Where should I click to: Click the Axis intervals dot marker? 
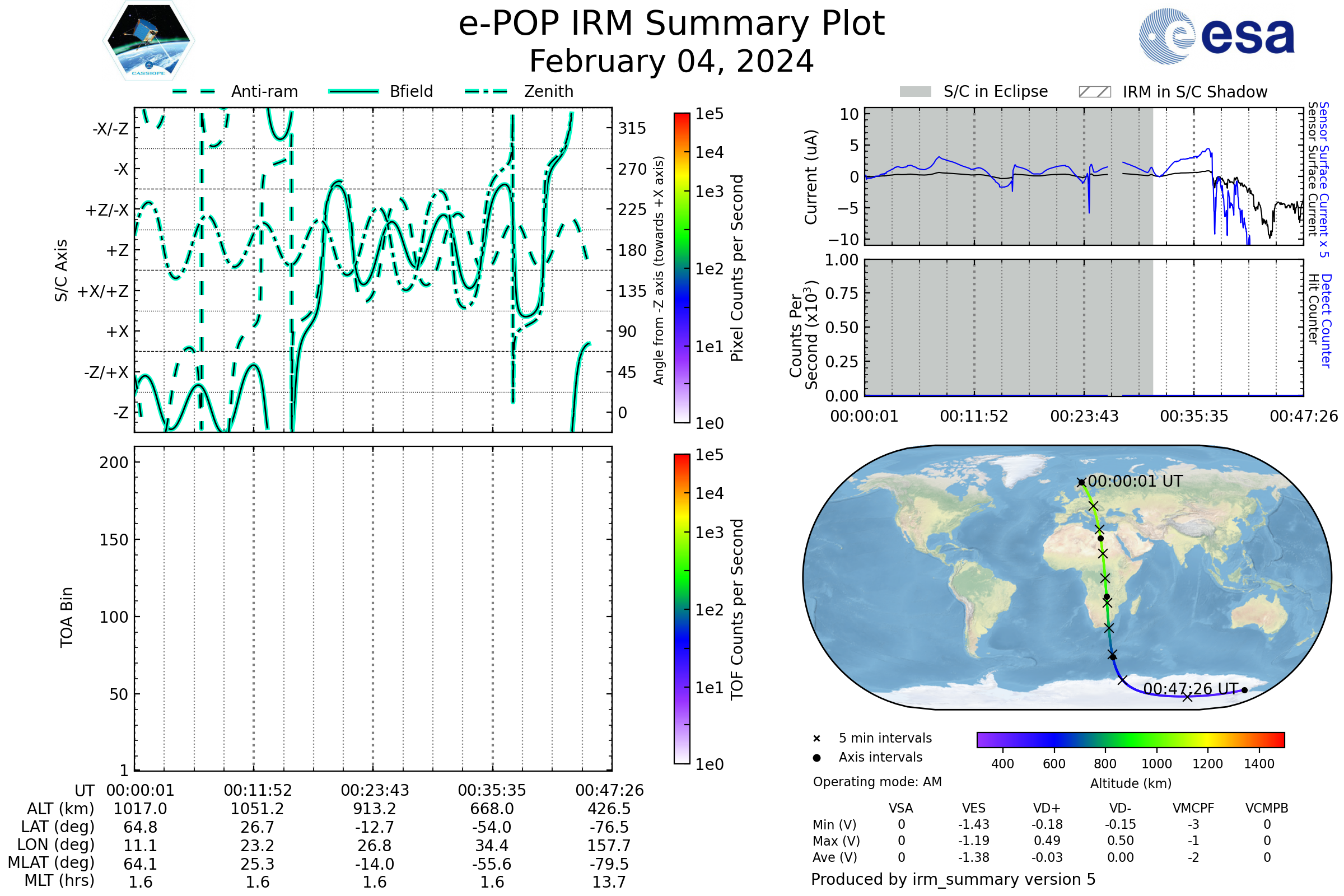pos(816,758)
